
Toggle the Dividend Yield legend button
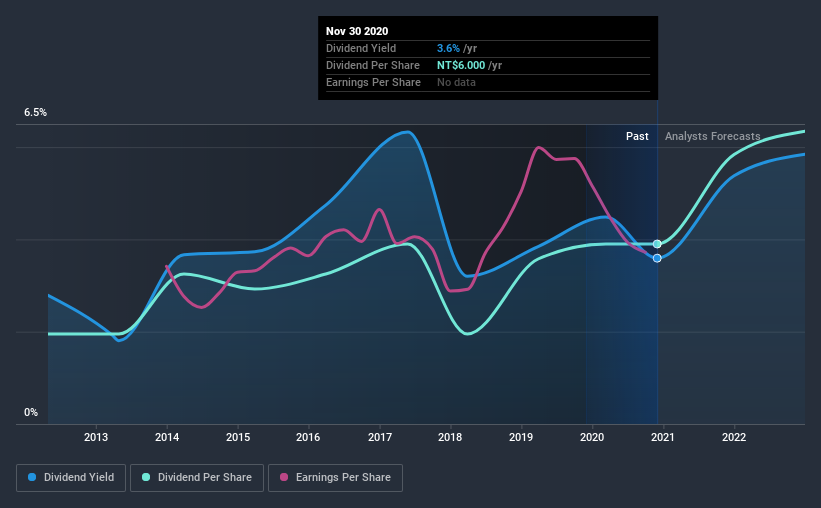coord(71,478)
